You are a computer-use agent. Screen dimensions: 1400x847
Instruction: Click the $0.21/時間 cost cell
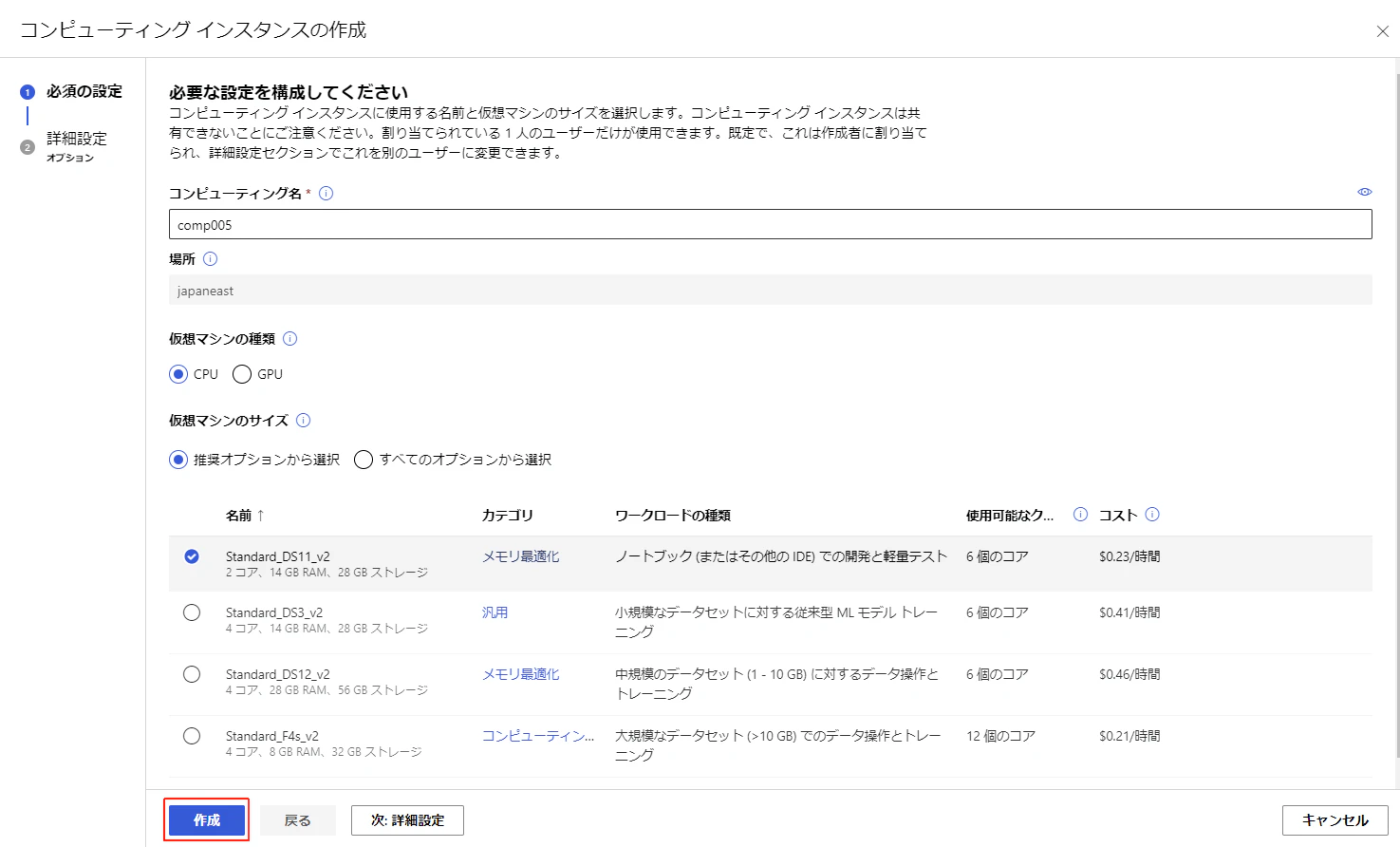1129,736
